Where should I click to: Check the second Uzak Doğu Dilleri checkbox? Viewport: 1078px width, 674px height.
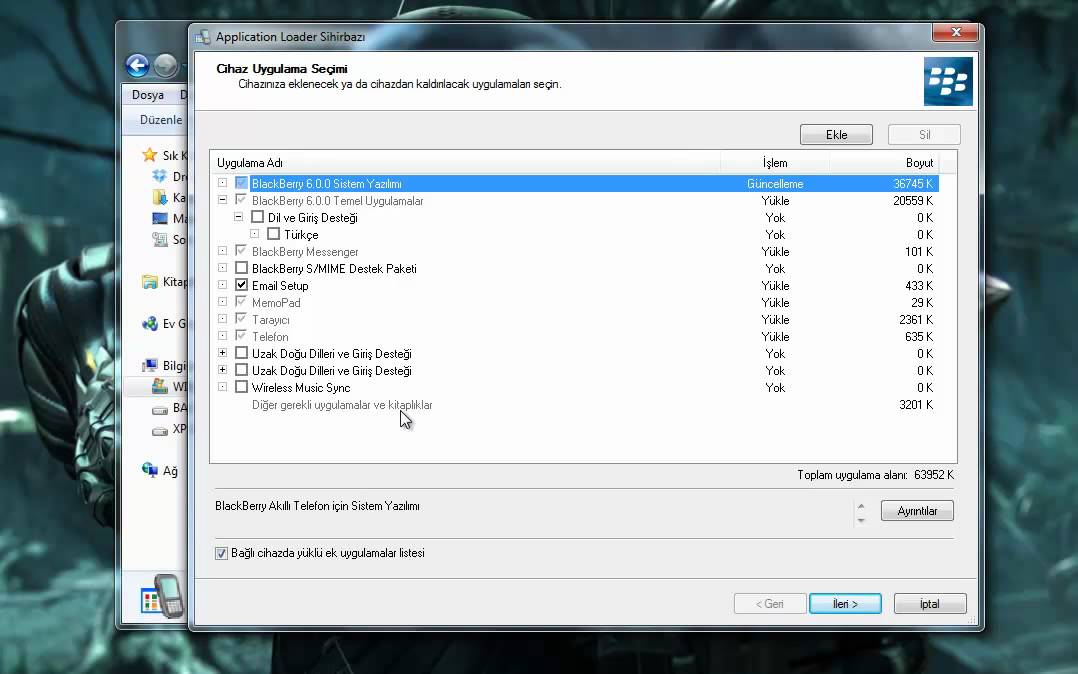click(241, 370)
